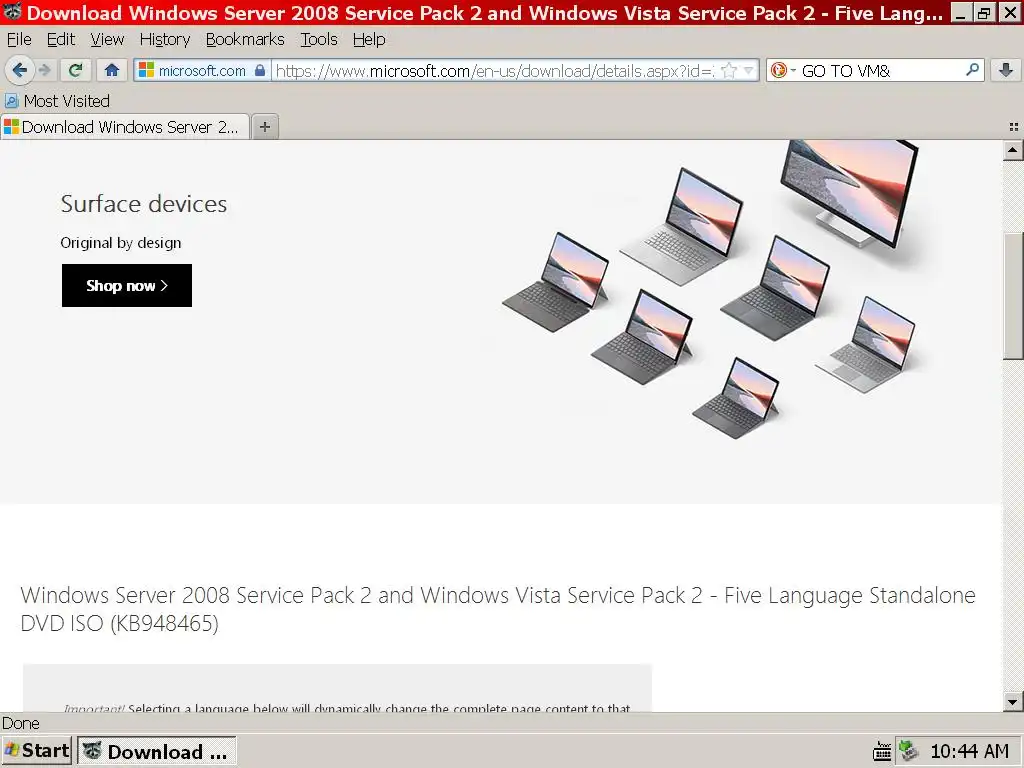1024x768 pixels.
Task: Reload the current page
Action: [x=76, y=70]
